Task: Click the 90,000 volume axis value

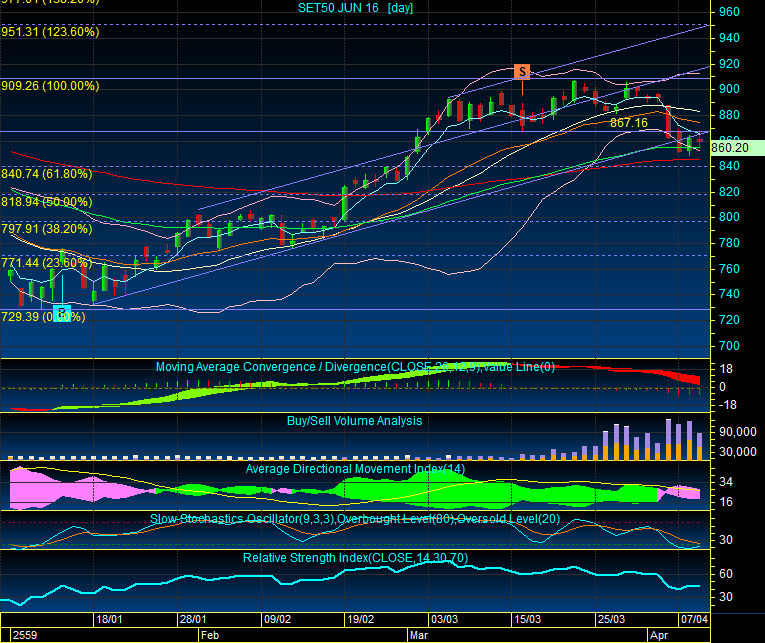Action: [738, 432]
